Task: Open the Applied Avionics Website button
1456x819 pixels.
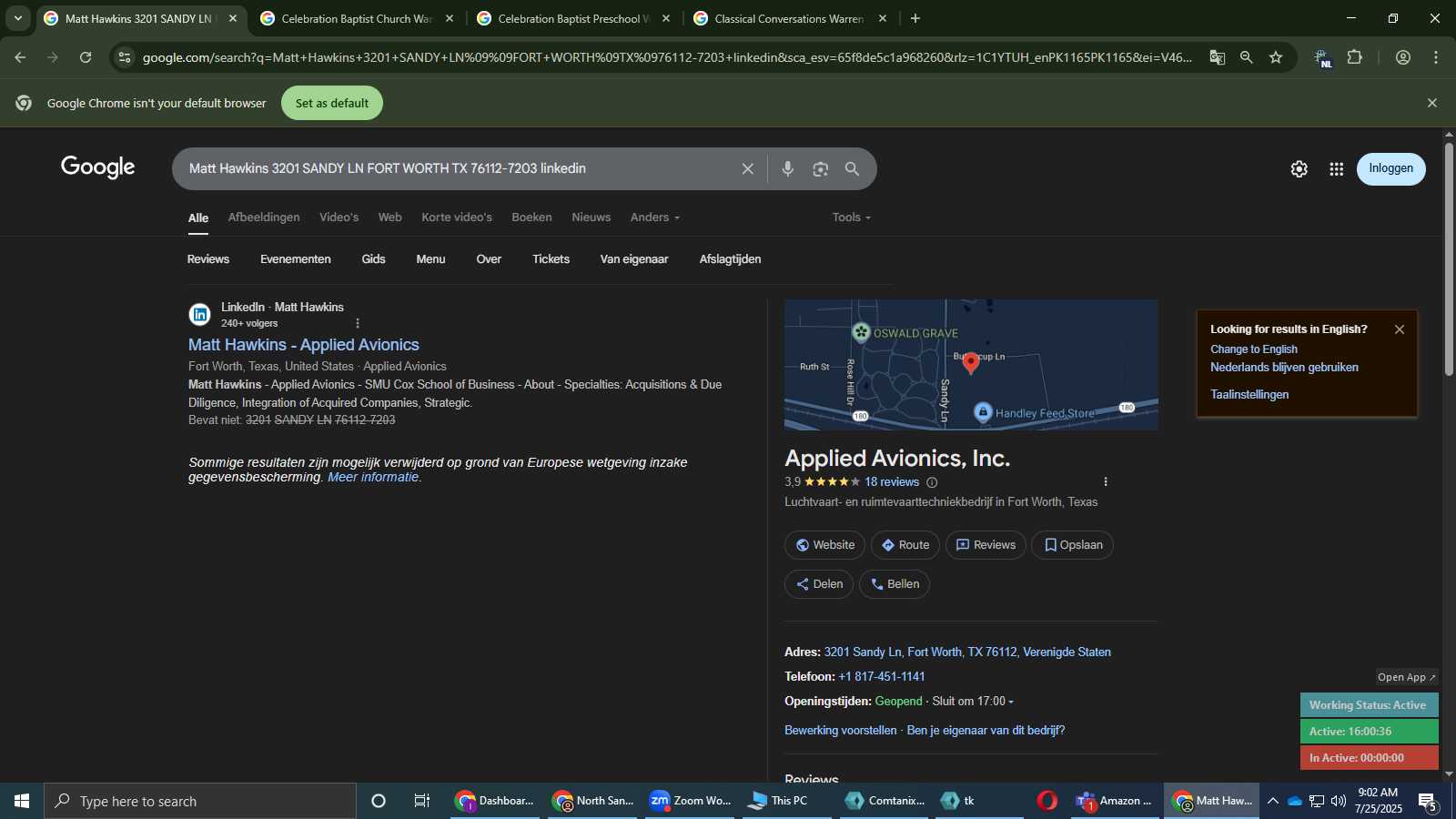Action: [x=825, y=545]
